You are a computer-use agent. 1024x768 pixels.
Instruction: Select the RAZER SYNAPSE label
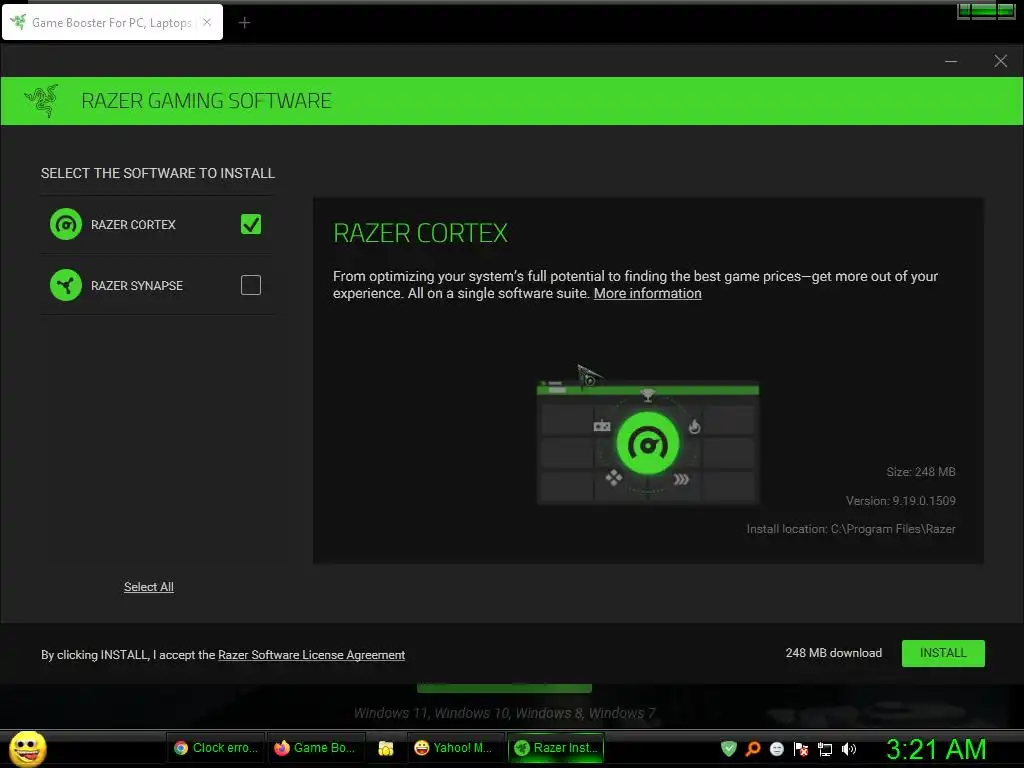(x=136, y=285)
